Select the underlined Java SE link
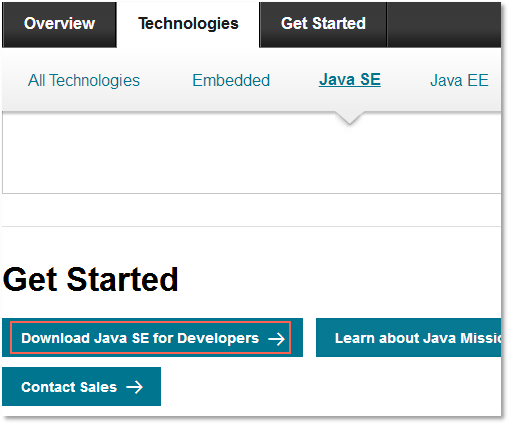509x424 pixels. pos(350,80)
